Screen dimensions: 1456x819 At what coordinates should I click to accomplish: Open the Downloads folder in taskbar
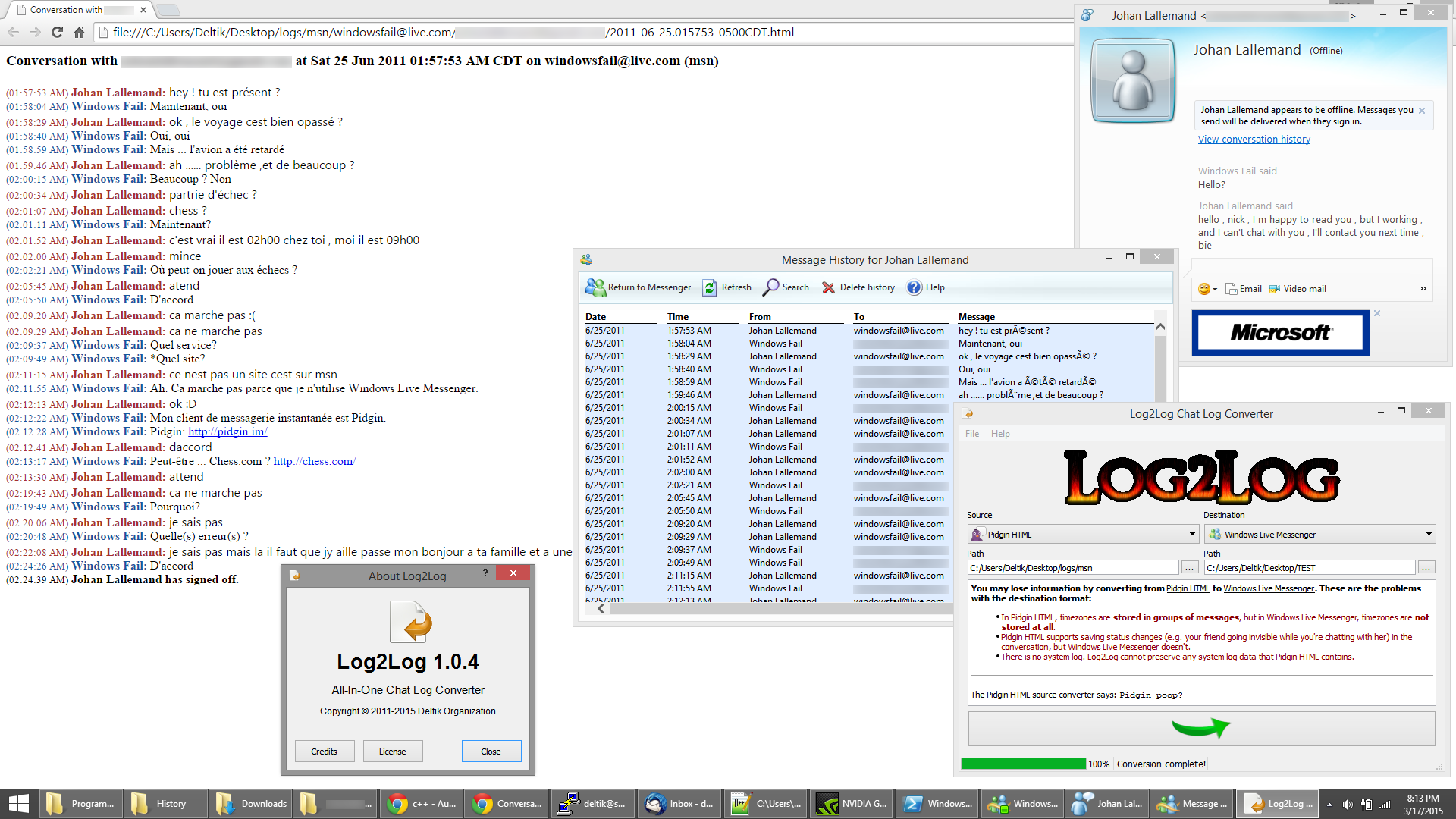tap(251, 804)
